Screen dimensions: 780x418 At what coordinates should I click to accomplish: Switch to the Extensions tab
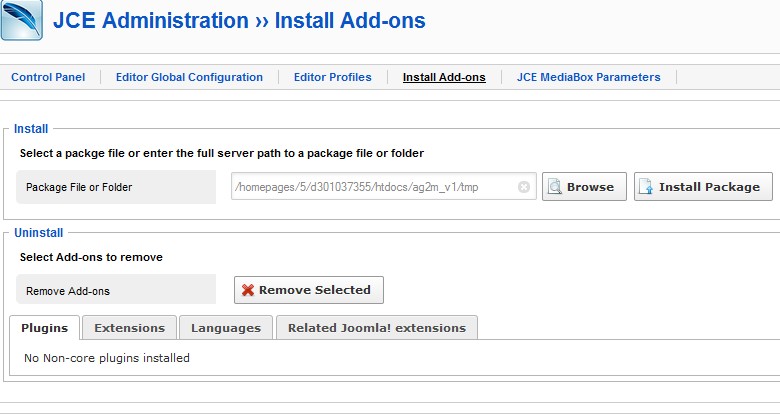pyautogui.click(x=129, y=328)
